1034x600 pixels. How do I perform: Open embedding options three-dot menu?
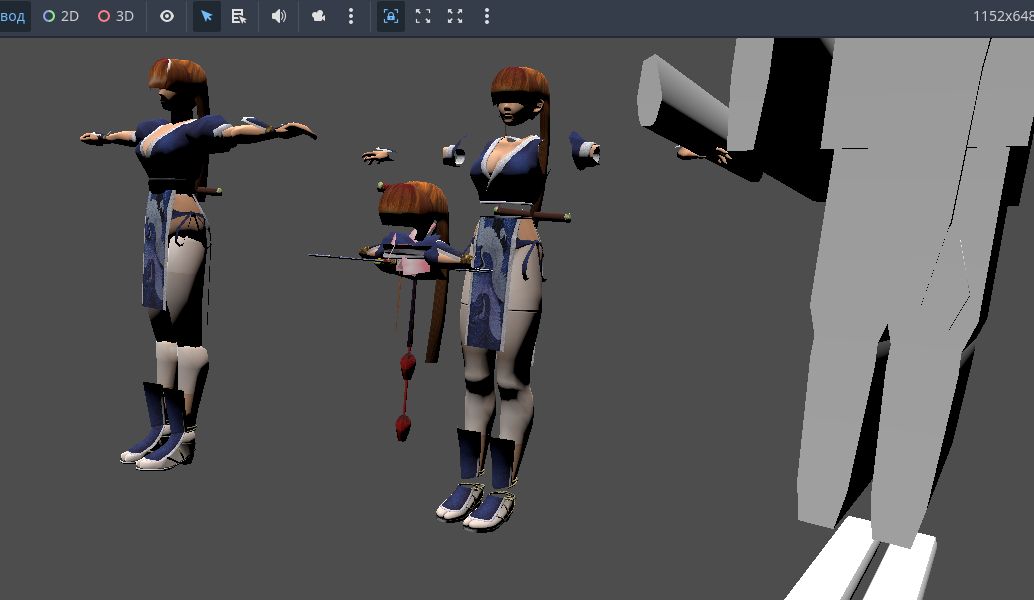pyautogui.click(x=487, y=16)
